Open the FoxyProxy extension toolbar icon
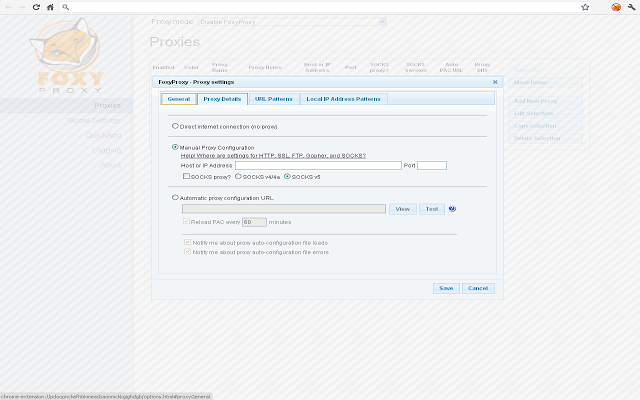Viewport: 640px width, 400px height. coord(616,7)
